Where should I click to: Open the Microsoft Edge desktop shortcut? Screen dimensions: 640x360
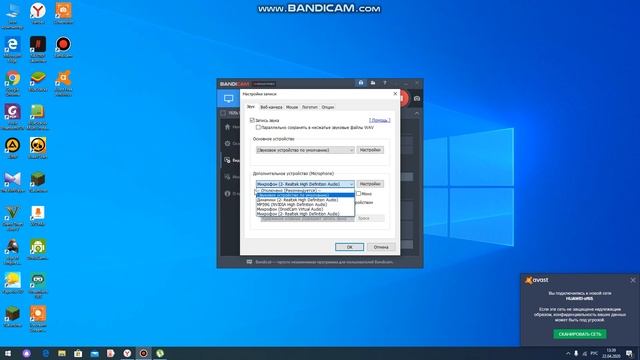(x=13, y=49)
